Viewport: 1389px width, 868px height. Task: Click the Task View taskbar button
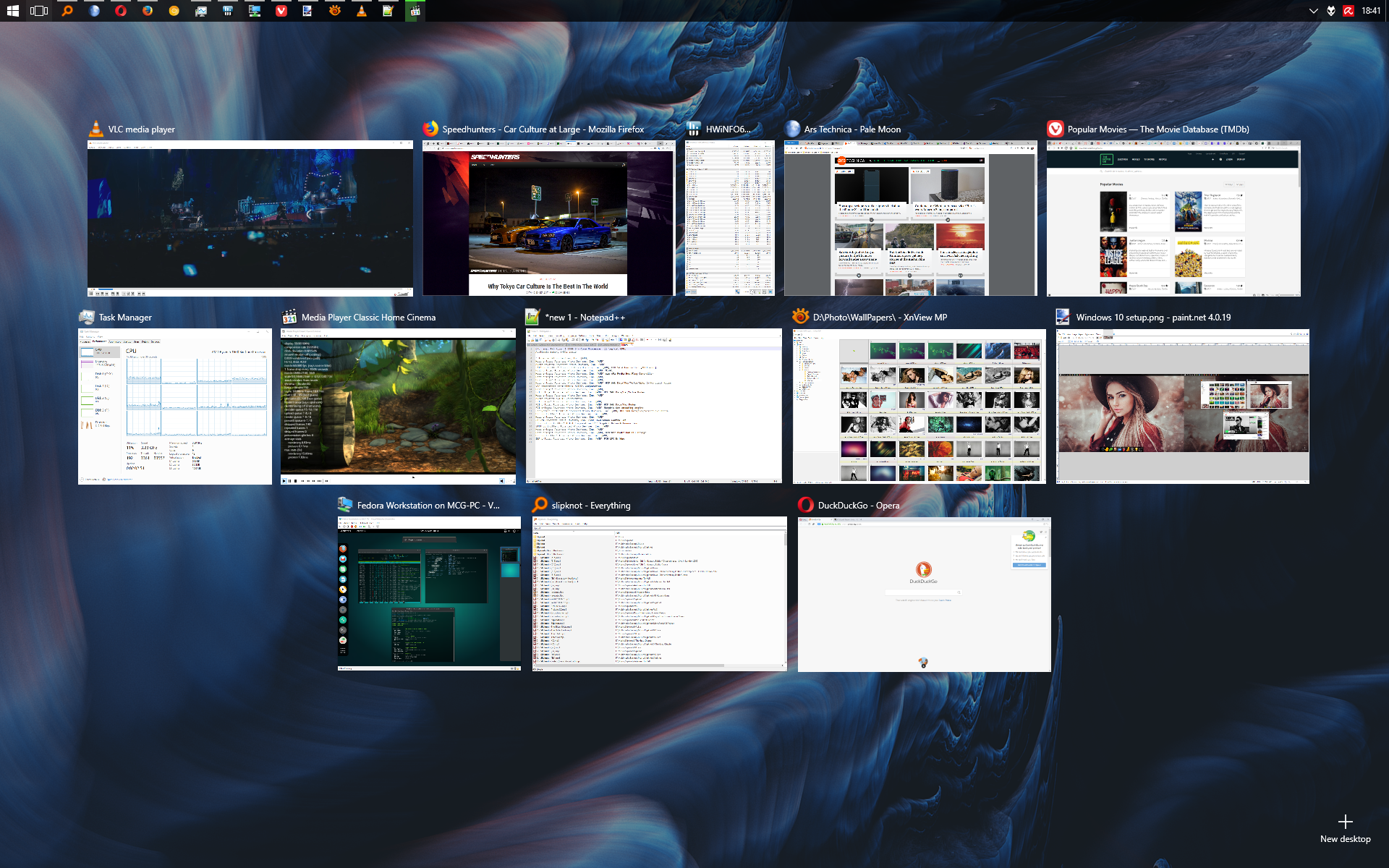tap(39, 11)
